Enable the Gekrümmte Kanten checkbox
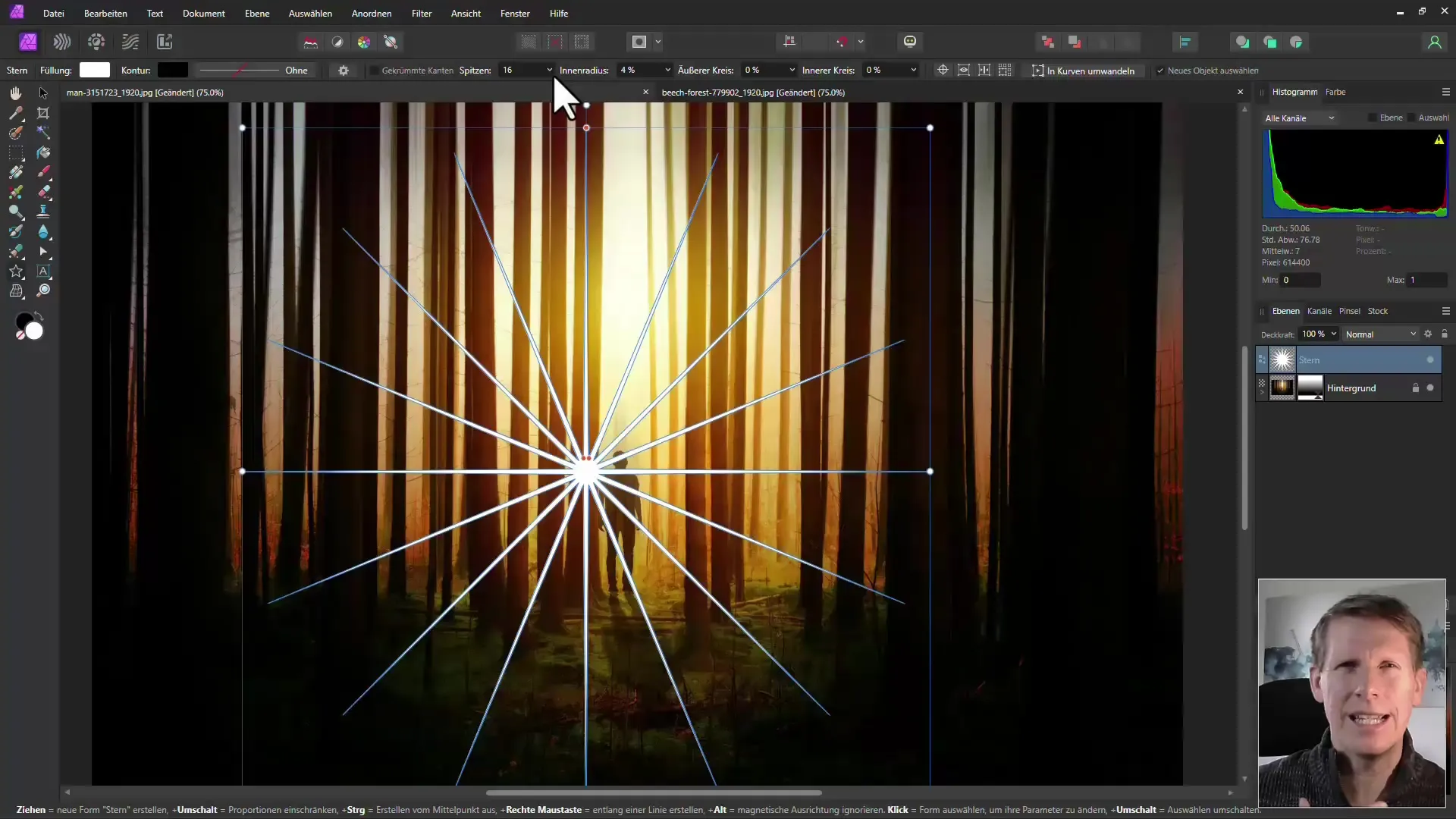Viewport: 1456px width, 819px height. coord(374,71)
